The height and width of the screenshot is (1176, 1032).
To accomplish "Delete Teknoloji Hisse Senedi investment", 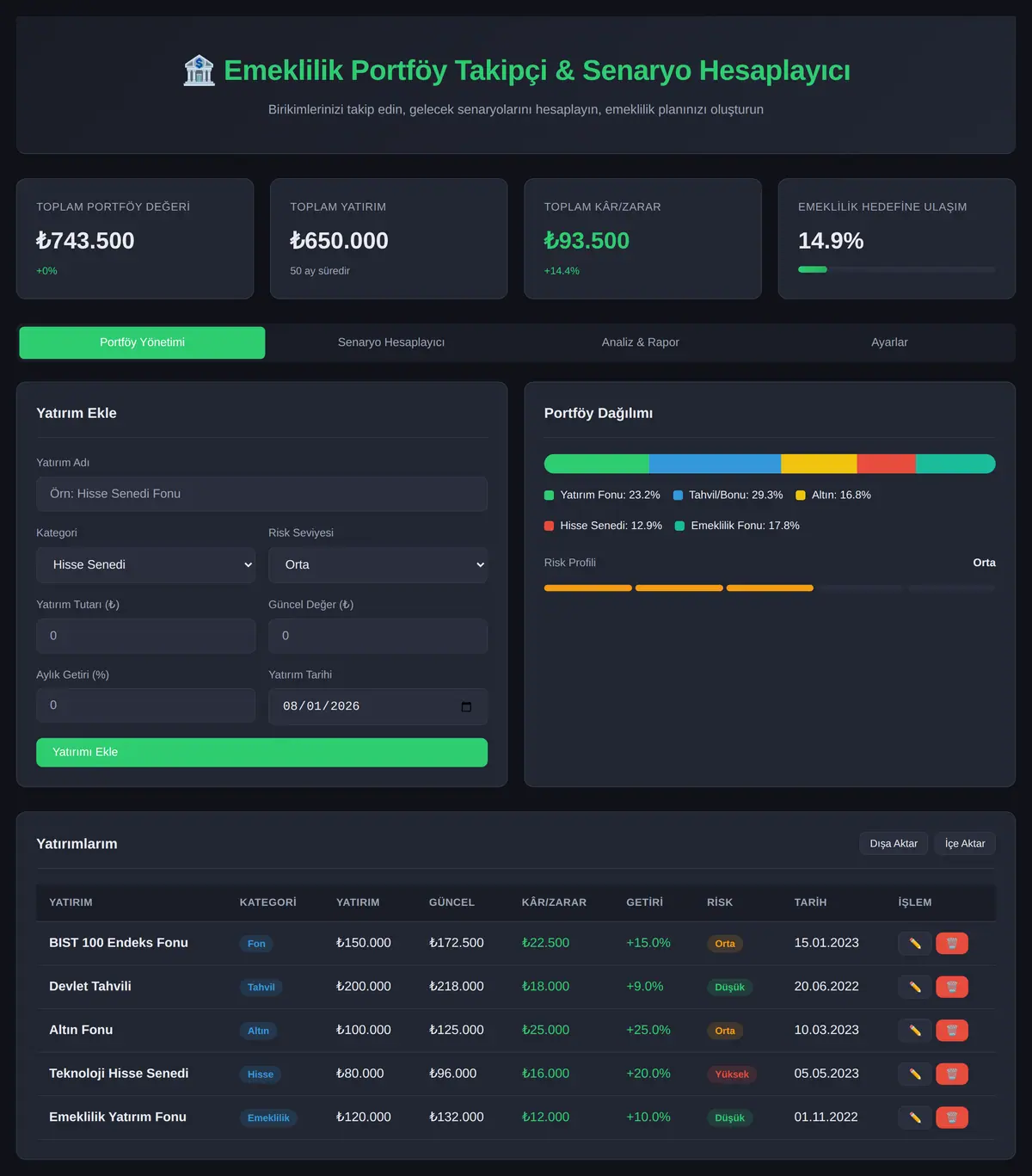I will point(952,1074).
